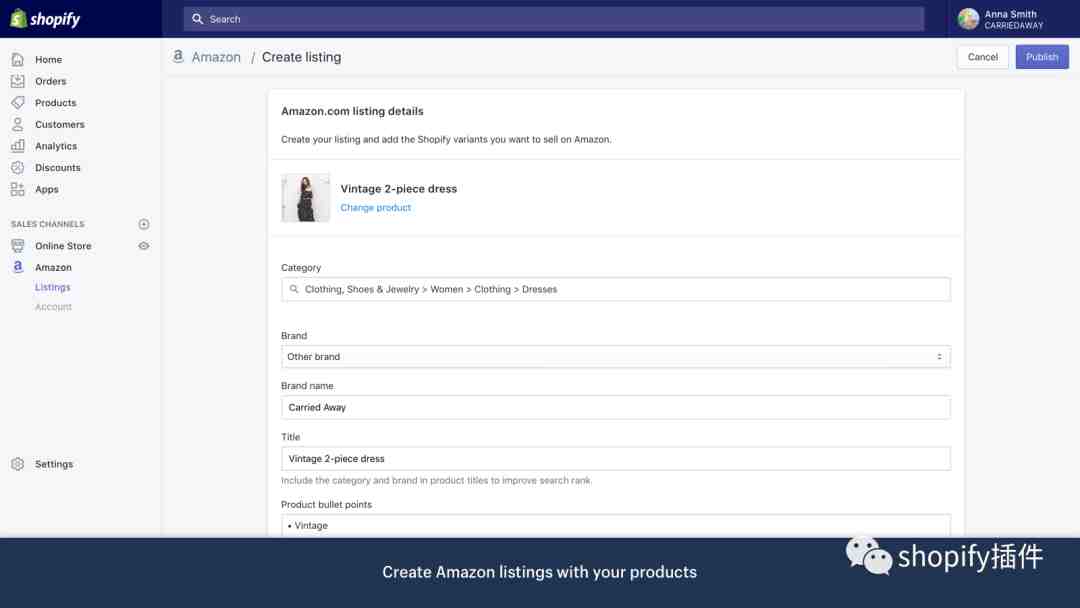Screen dimensions: 1080x608
Task: Go to Discounts page
Action: coord(58,167)
